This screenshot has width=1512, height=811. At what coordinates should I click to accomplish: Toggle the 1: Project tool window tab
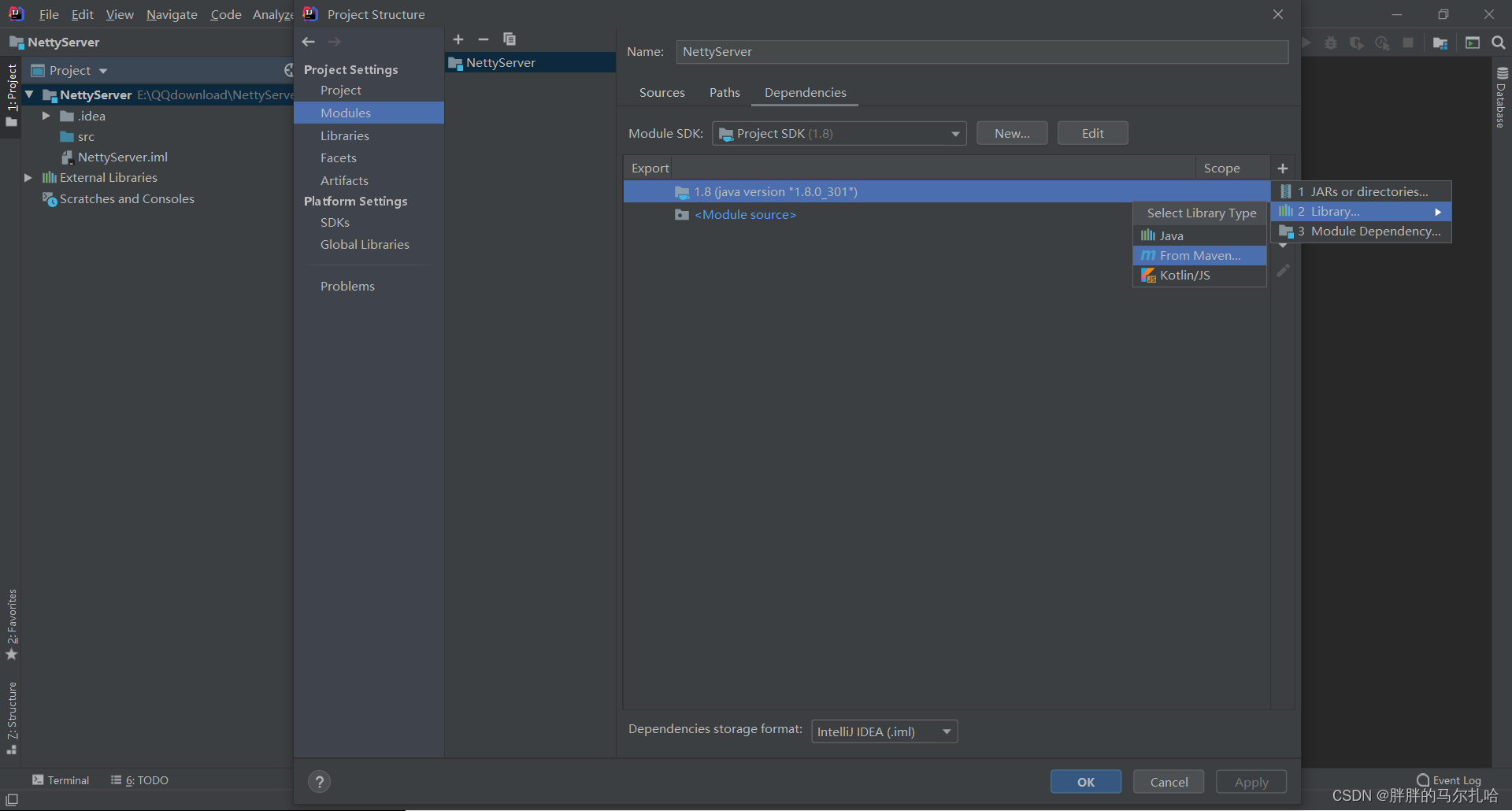pos(12,95)
